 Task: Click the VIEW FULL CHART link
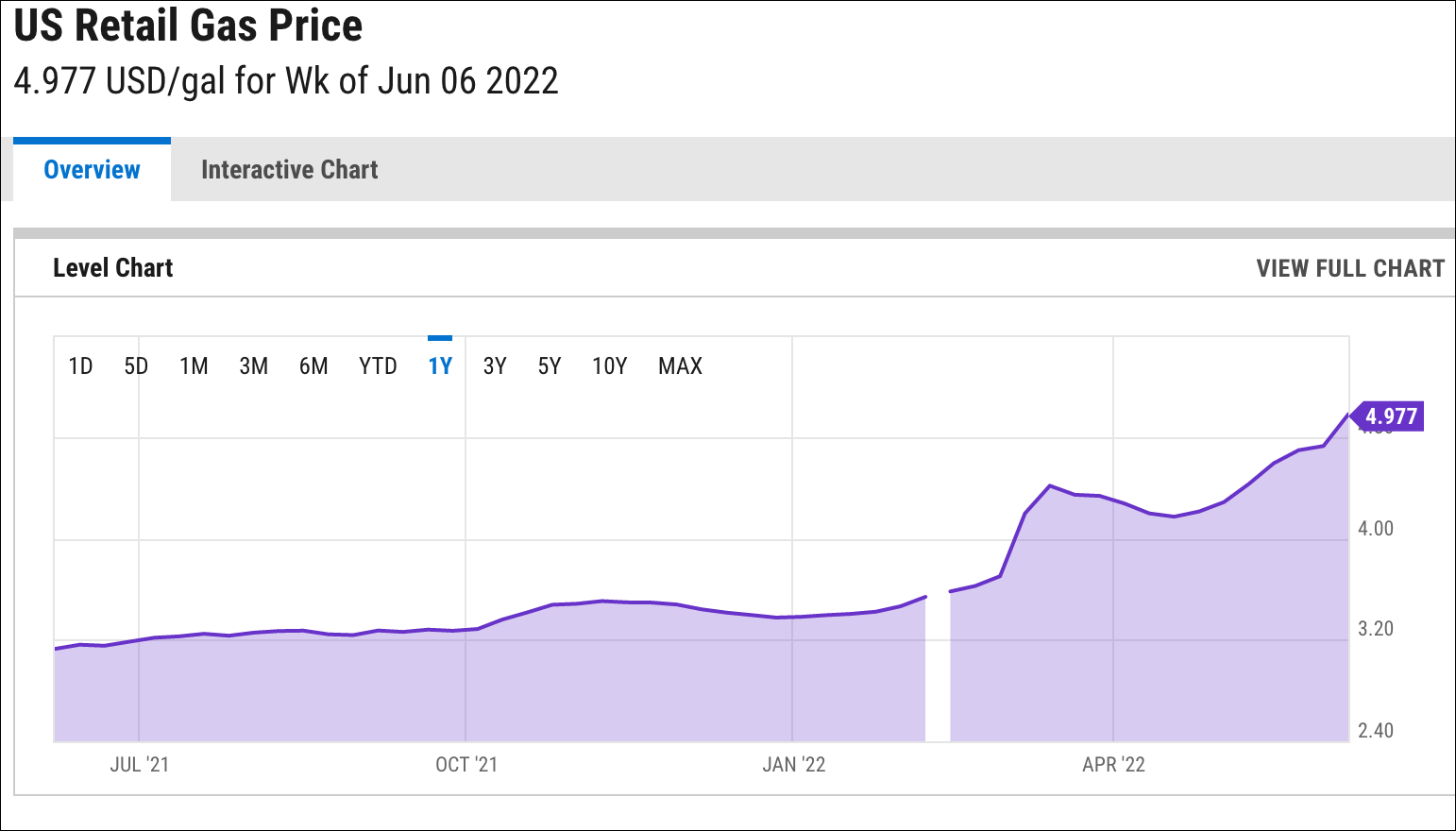[x=1350, y=268]
